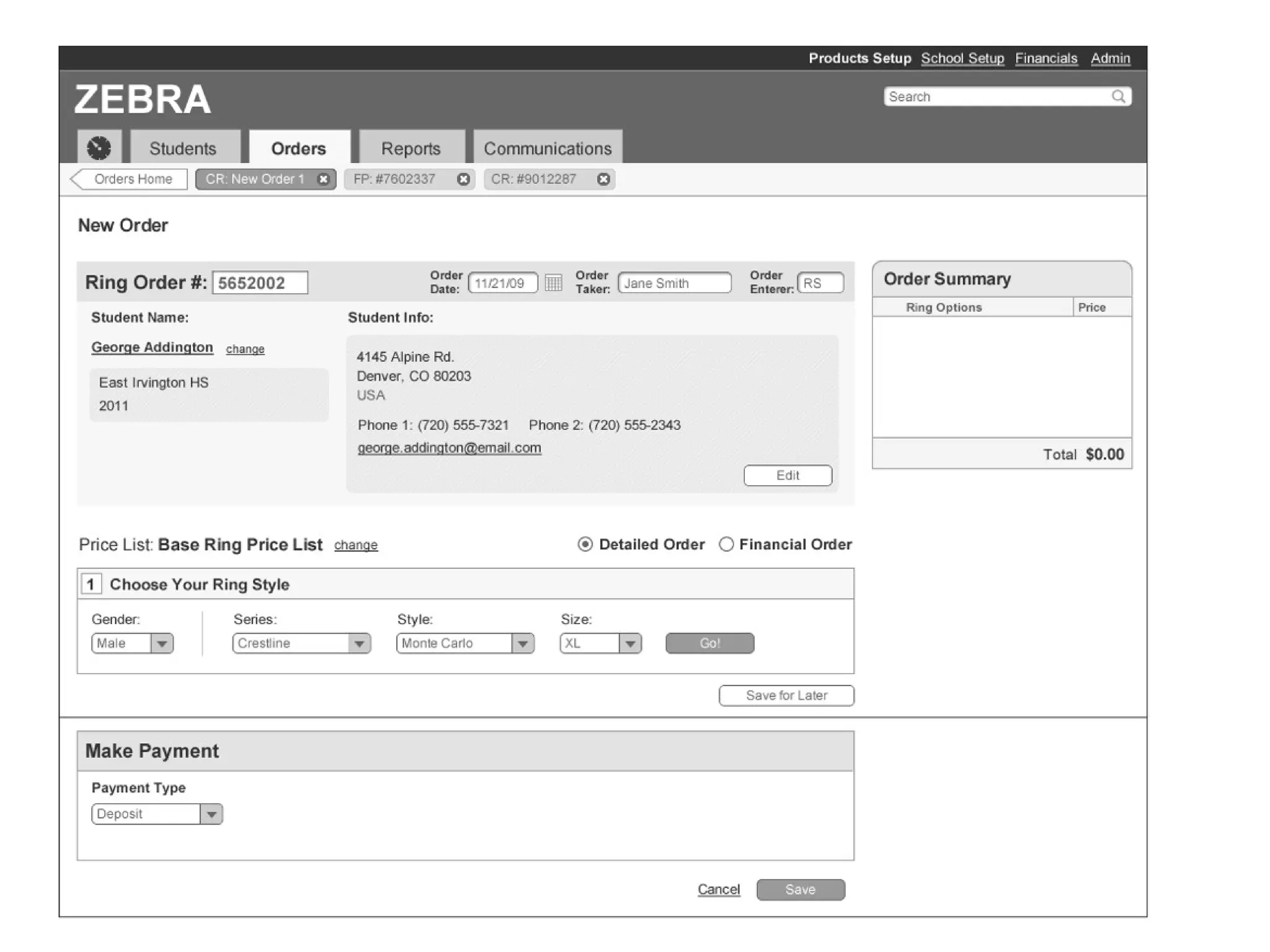Open the Order Date calendar picker

click(x=553, y=283)
